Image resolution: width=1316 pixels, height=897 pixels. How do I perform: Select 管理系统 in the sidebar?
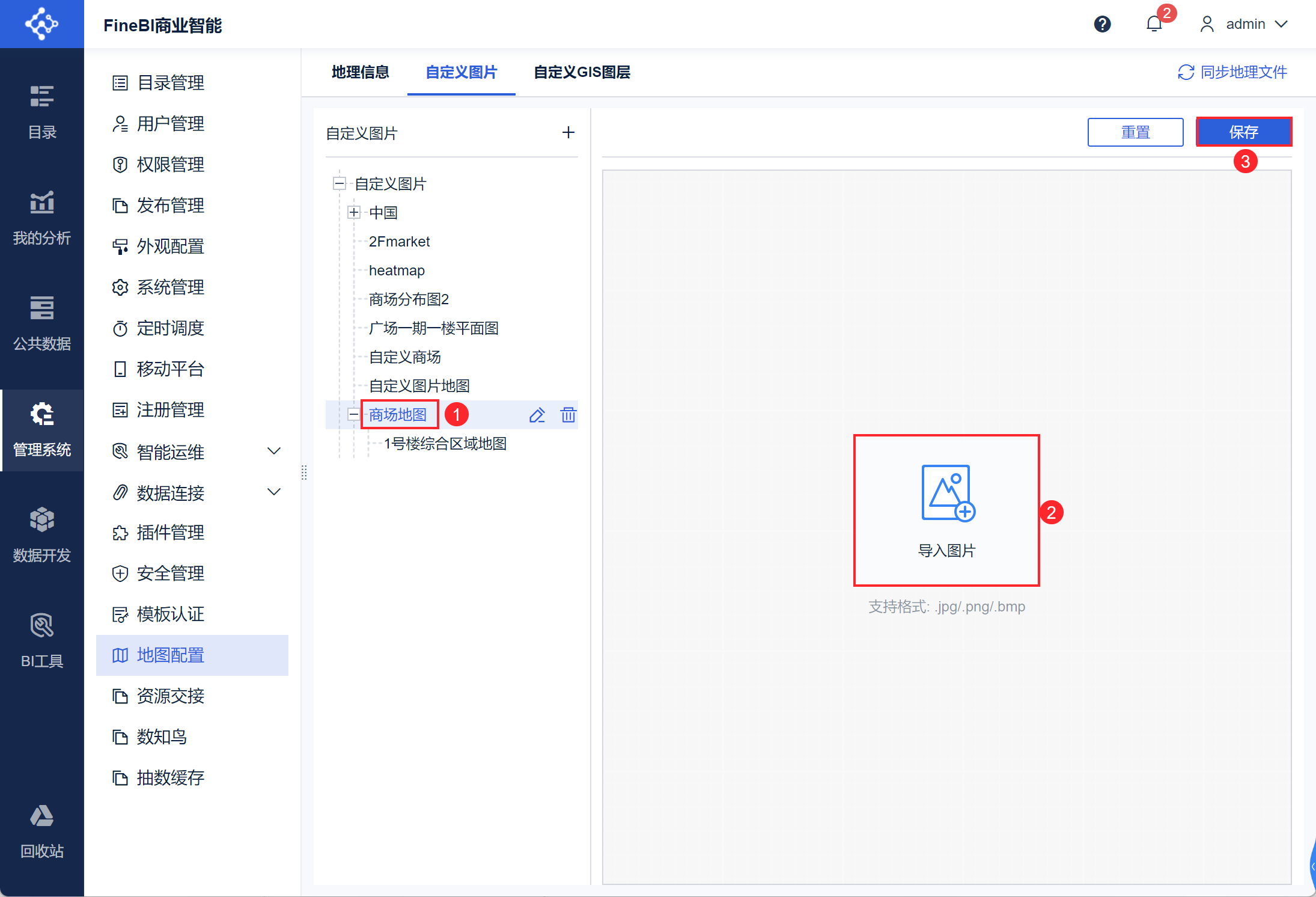pos(42,429)
